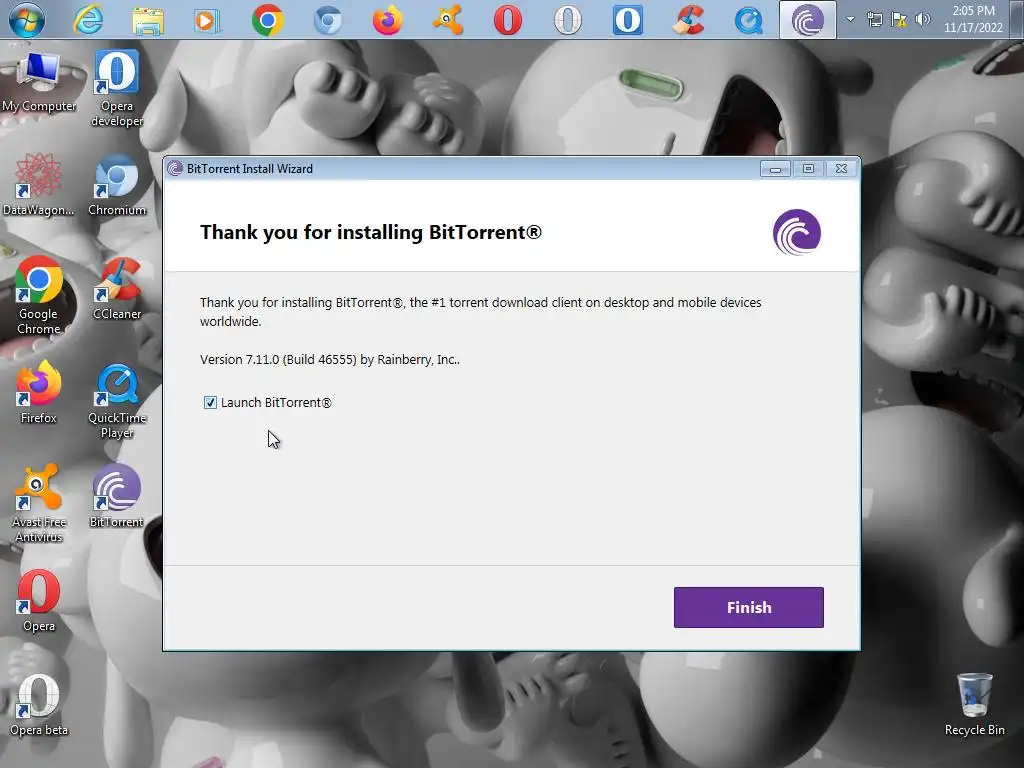Close the BitTorrent Install Wizard window
This screenshot has height=768, width=1024.
(841, 169)
